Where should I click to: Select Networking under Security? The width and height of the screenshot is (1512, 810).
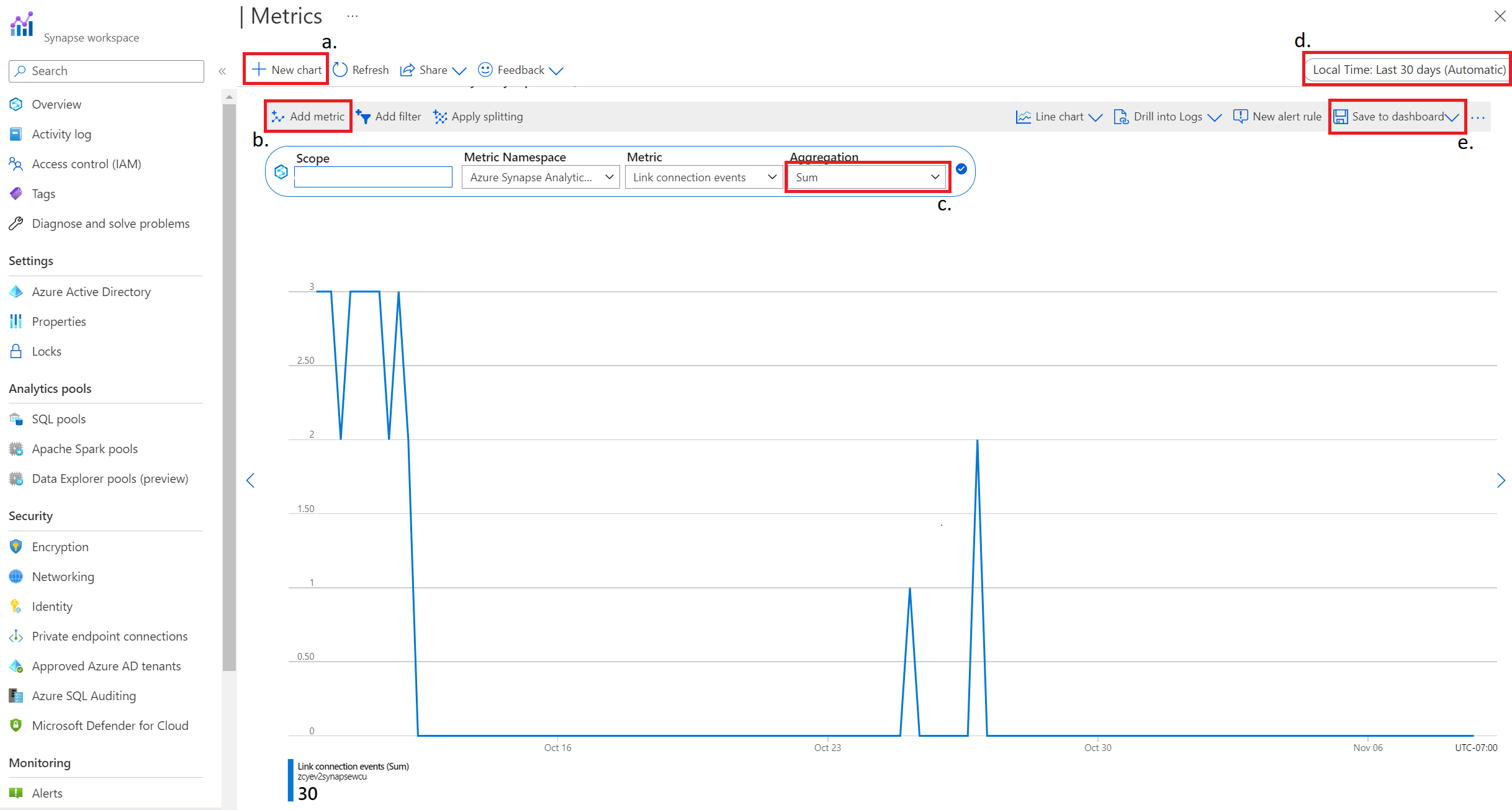click(63, 577)
